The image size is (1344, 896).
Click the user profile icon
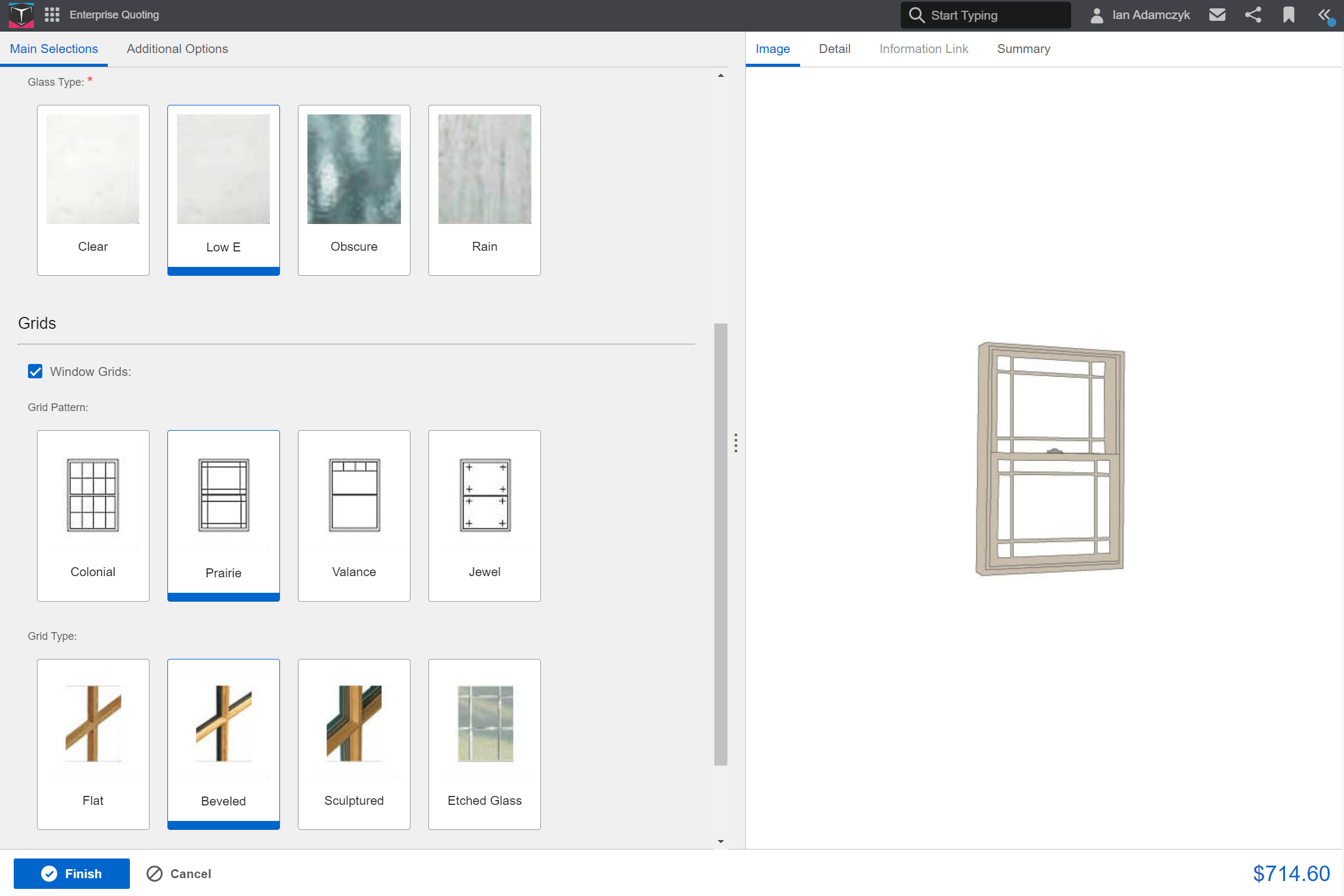click(x=1096, y=15)
